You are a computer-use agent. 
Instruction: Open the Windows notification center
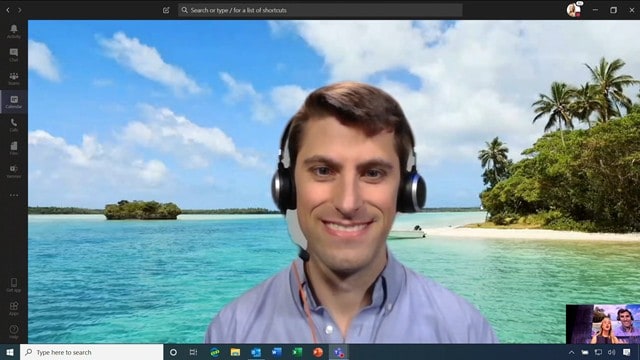(x=627, y=352)
